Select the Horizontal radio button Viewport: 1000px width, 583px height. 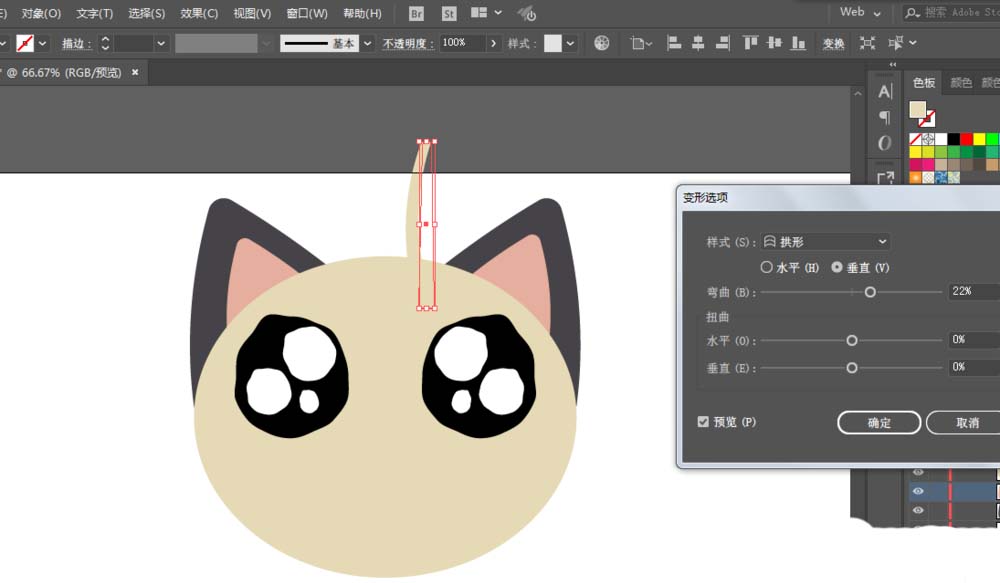767,267
